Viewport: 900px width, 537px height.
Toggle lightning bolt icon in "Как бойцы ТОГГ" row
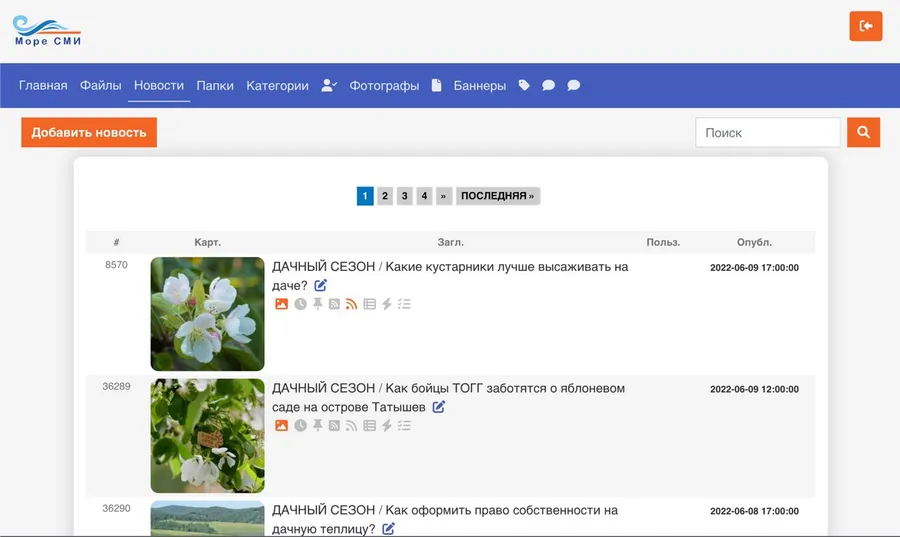pyautogui.click(x=387, y=426)
